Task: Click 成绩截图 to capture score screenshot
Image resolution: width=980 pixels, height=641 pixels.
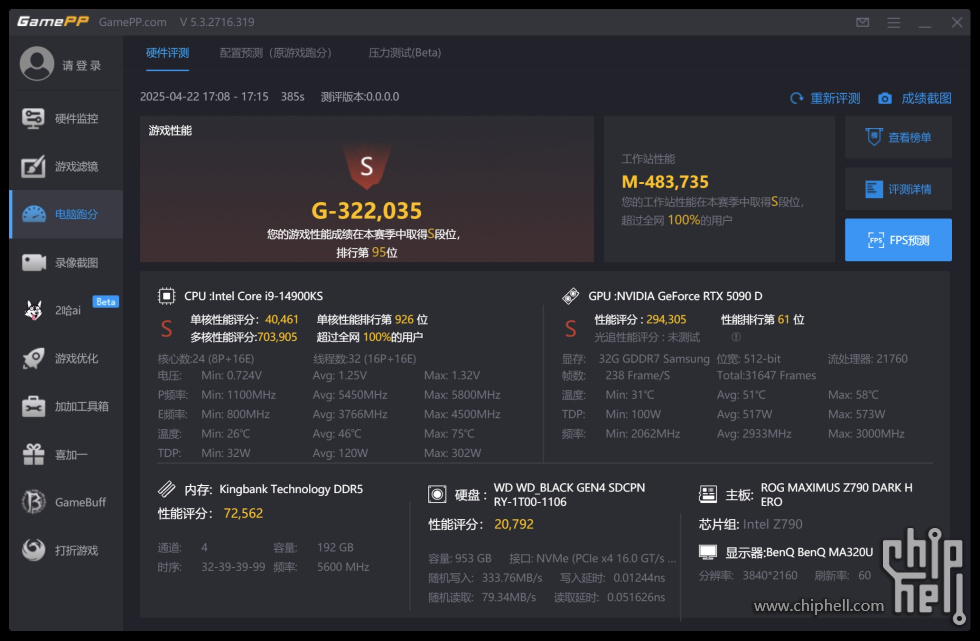Action: coord(915,98)
